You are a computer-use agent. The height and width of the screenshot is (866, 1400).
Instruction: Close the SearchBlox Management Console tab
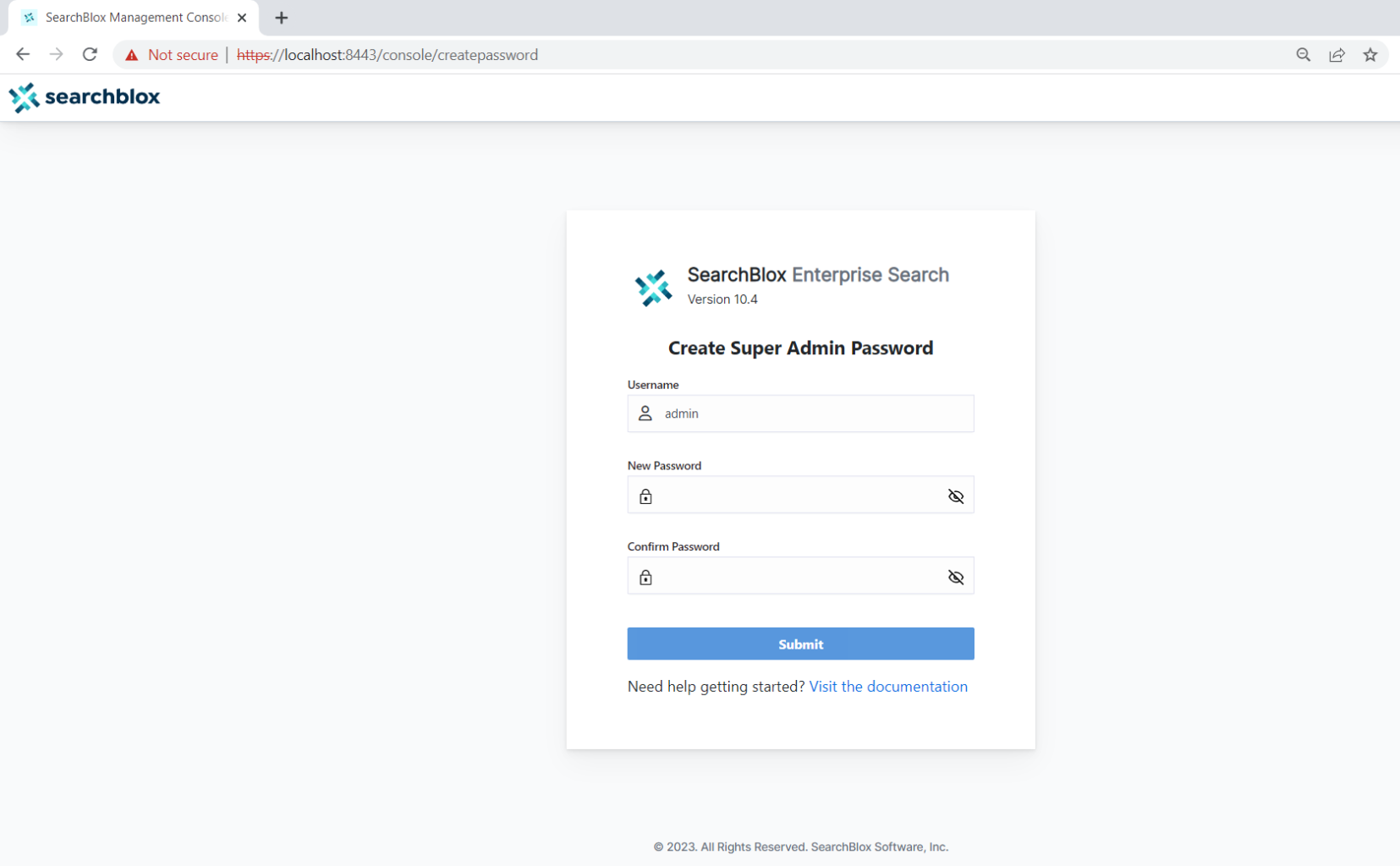coord(242,18)
